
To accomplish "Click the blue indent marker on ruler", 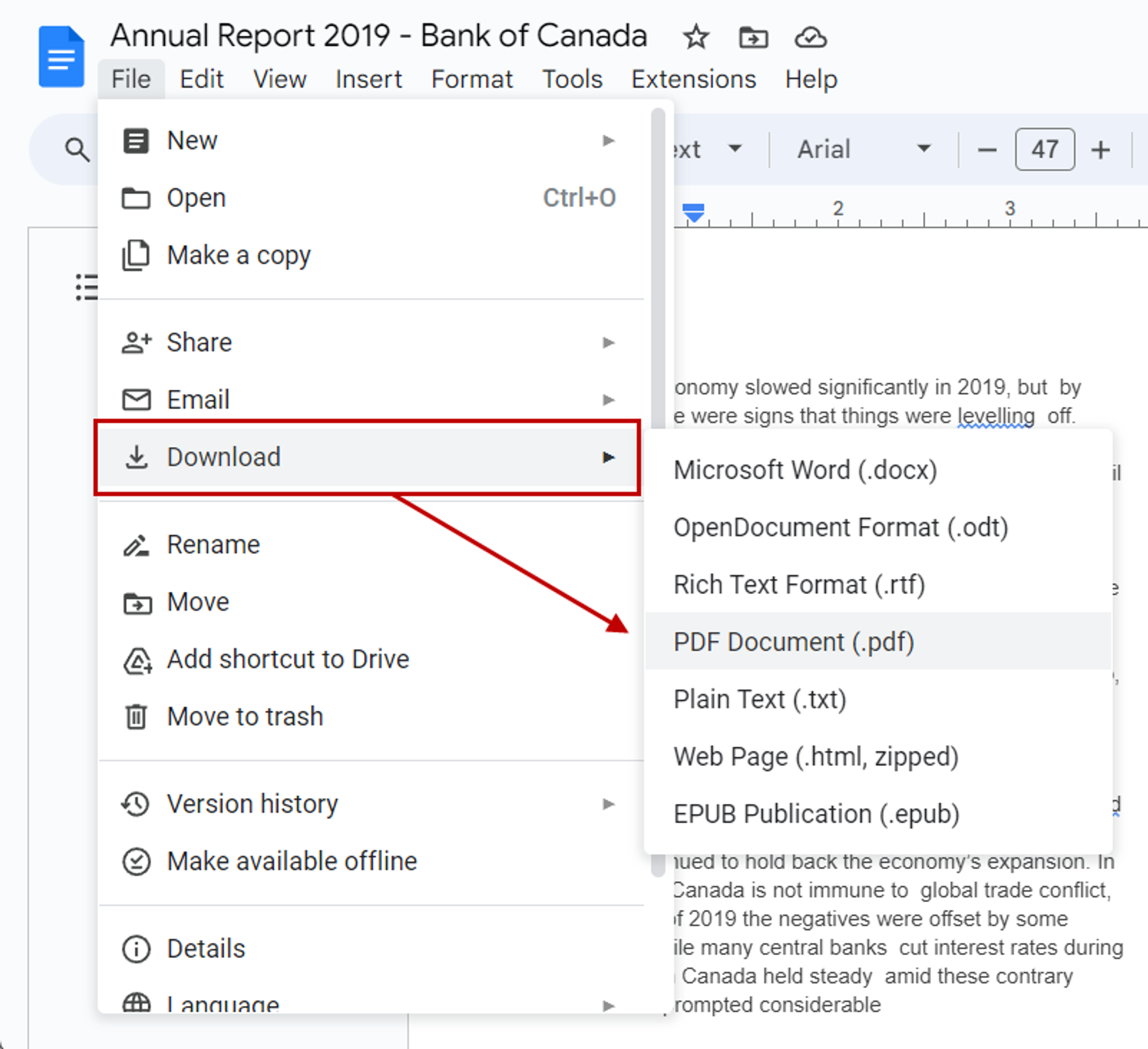I will (694, 213).
